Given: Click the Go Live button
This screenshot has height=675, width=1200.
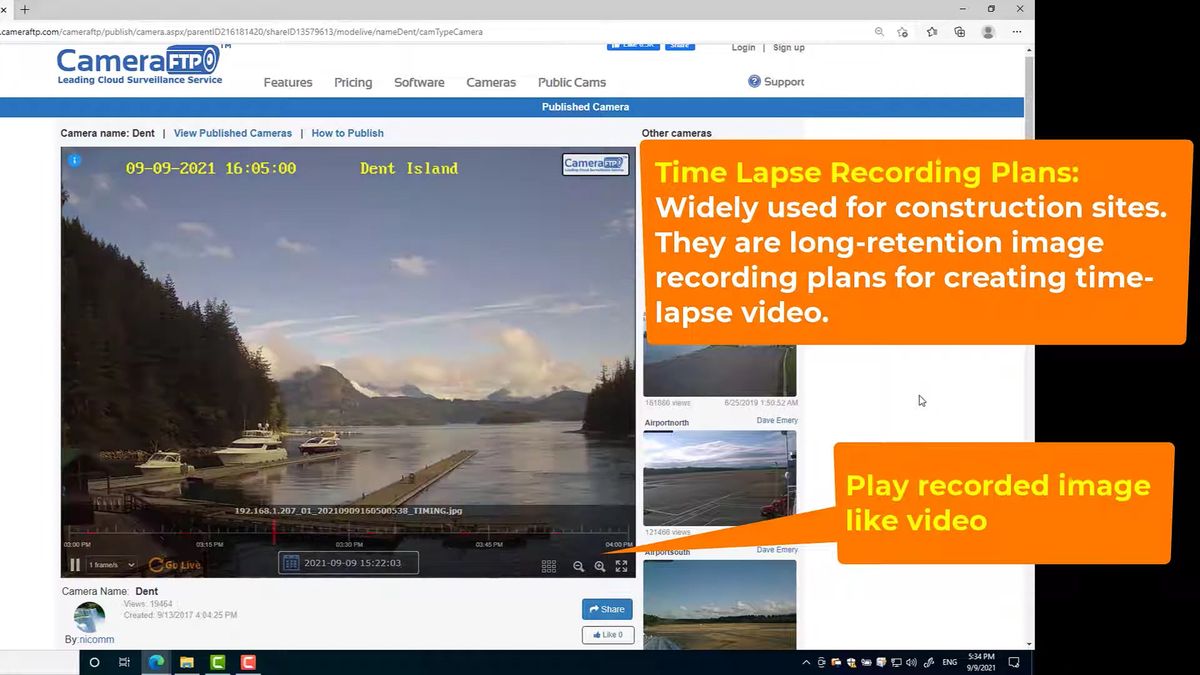Looking at the screenshot, I should [175, 565].
